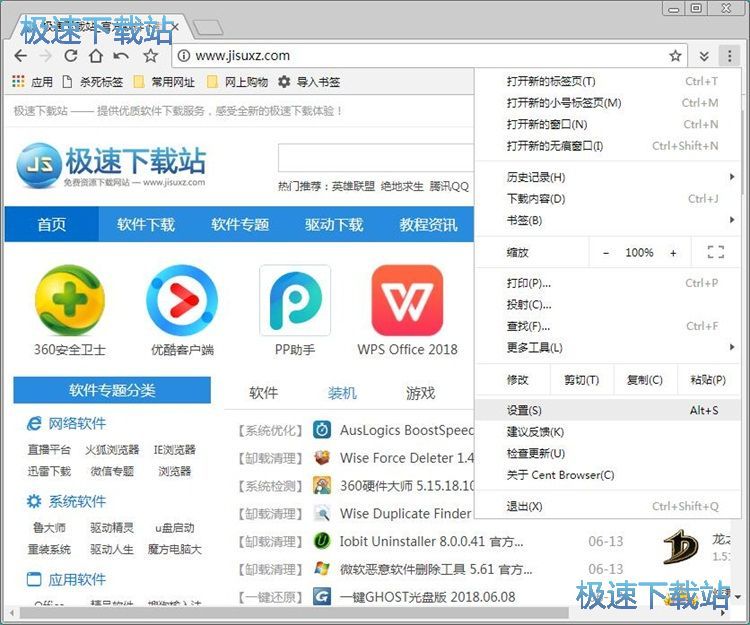Viewport: 750px width, 625px height.
Task: Click 复制(C) in the edit row
Action: tap(645, 380)
